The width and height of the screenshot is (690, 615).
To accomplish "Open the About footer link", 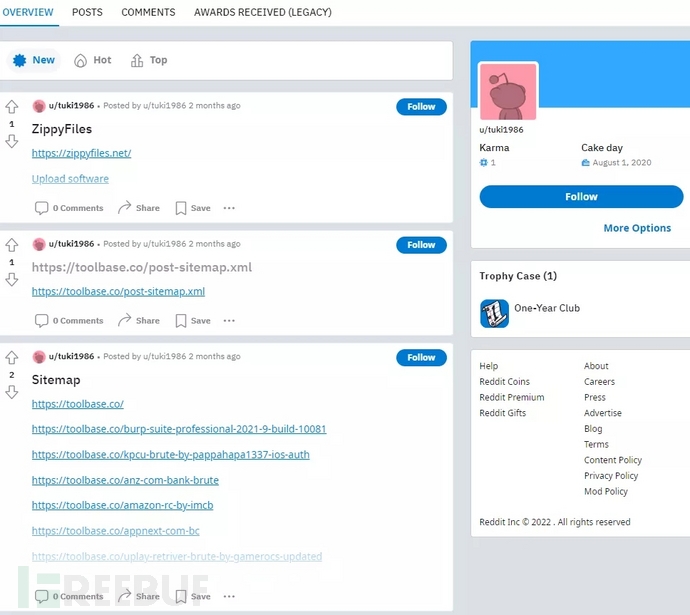I will tap(596, 366).
